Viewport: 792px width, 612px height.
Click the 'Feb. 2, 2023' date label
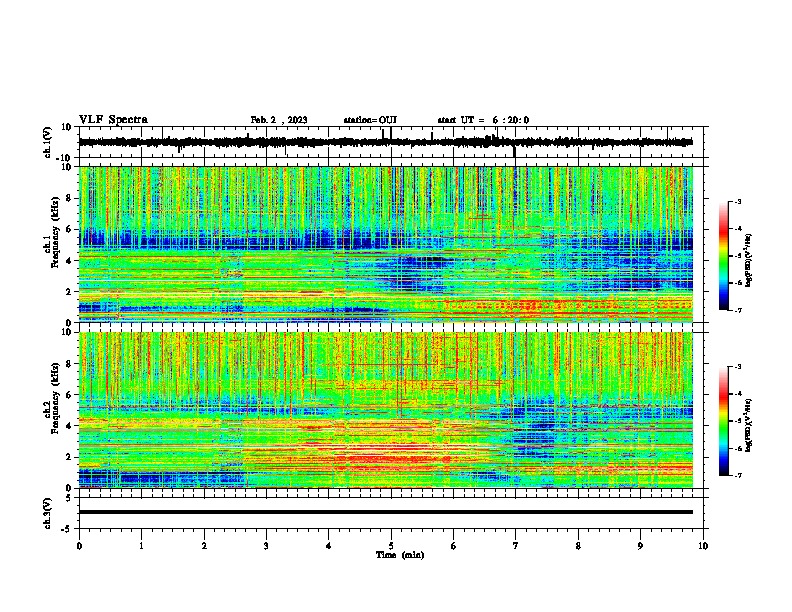(x=279, y=120)
